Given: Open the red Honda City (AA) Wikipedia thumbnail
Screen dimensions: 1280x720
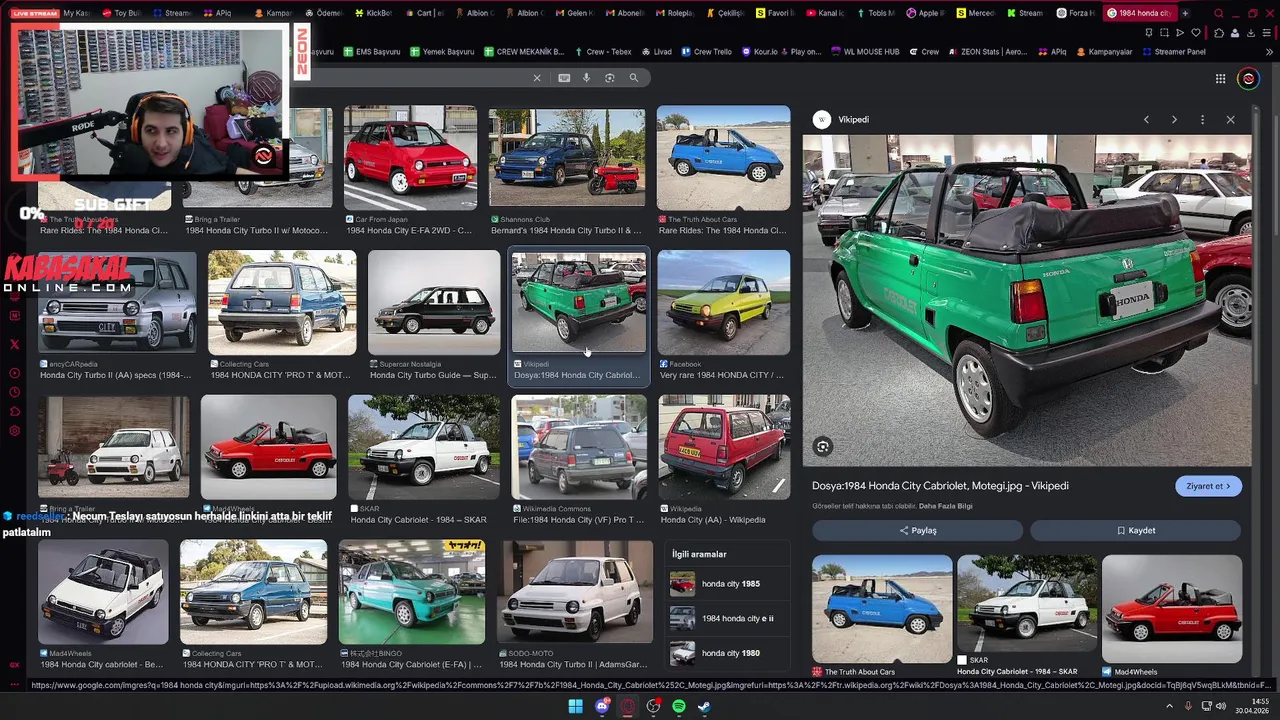Looking at the screenshot, I should pyautogui.click(x=724, y=447).
